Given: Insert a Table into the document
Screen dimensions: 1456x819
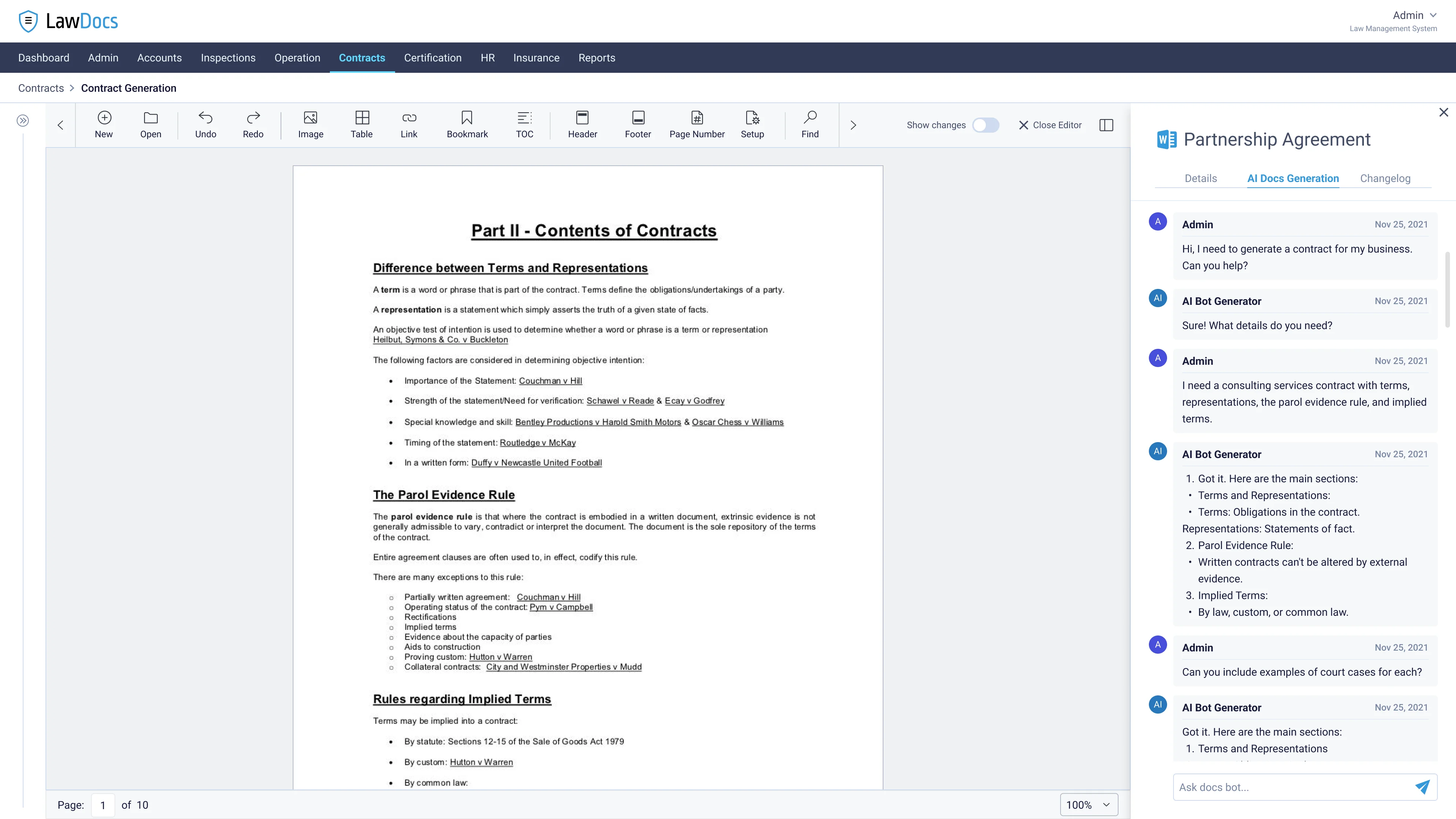Looking at the screenshot, I should pyautogui.click(x=362, y=125).
